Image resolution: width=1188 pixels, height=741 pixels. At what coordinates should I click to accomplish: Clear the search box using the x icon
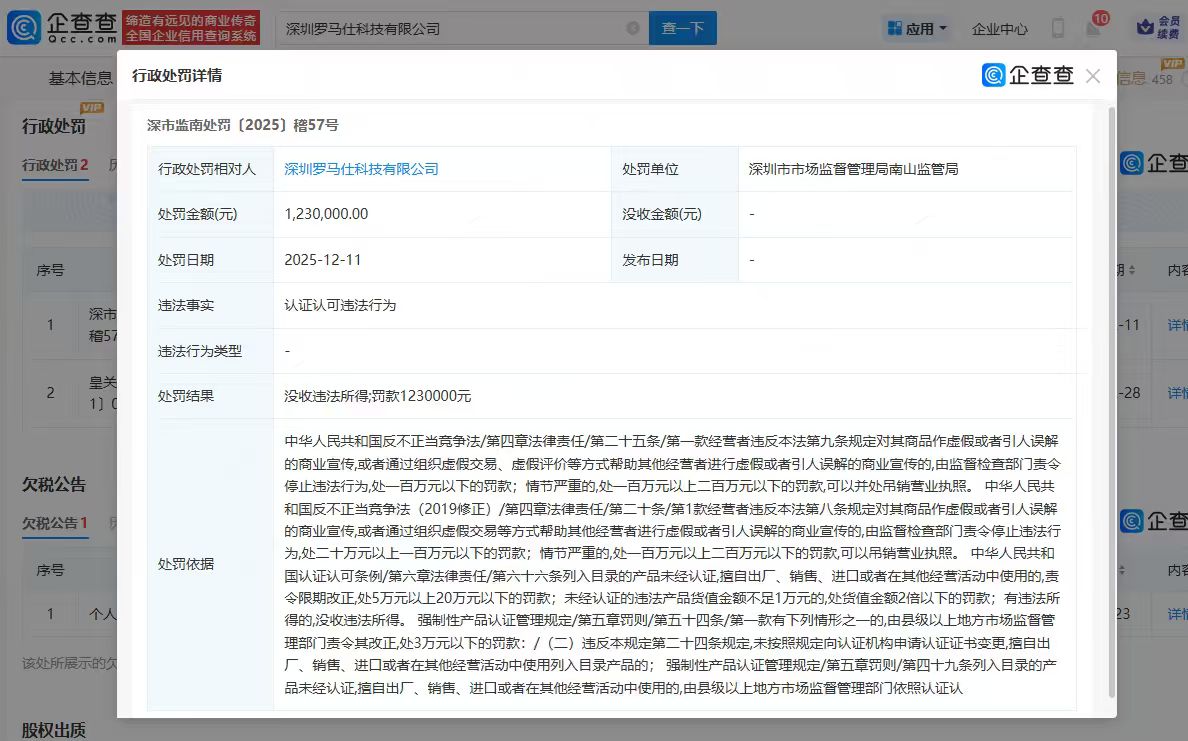tap(630, 28)
